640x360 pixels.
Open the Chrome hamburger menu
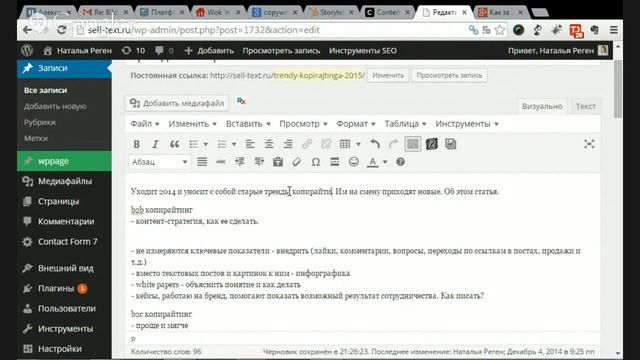tap(613, 30)
